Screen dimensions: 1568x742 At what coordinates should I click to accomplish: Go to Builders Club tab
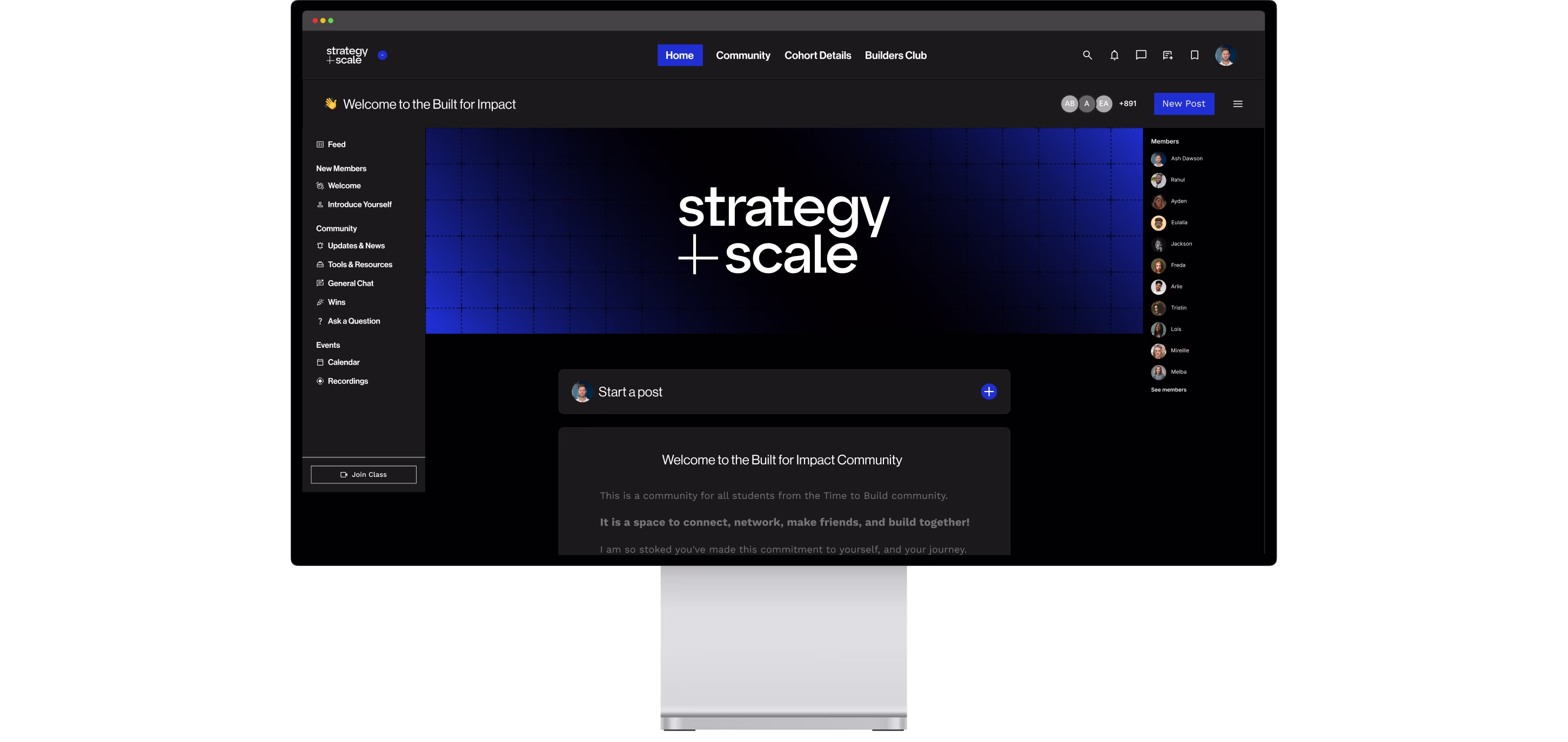point(895,55)
